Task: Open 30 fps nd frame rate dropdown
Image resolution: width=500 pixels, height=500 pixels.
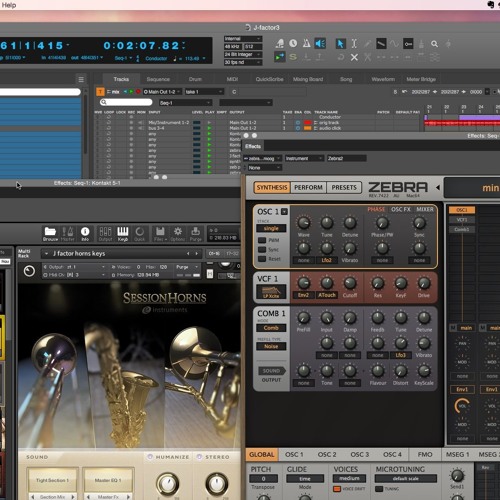Action: [x=243, y=62]
